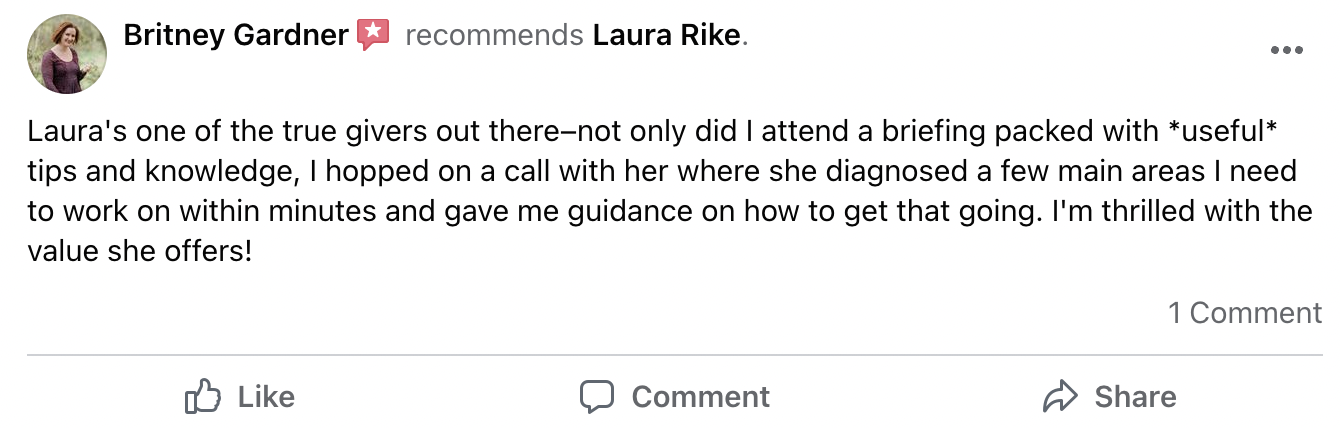The width and height of the screenshot is (1340, 428).
Task: Click the "tips and knowledge" phrase
Action: [x=156, y=172]
